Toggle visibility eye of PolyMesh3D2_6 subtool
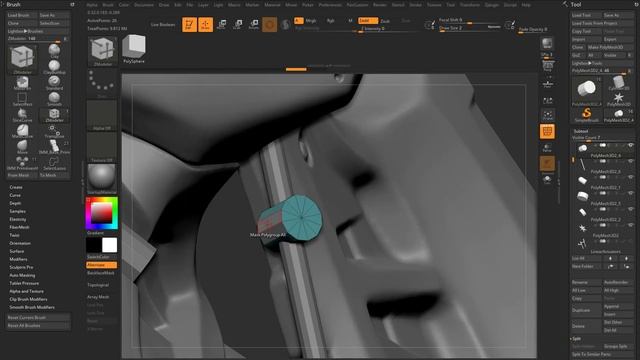The image size is (640, 360). pos(631,161)
